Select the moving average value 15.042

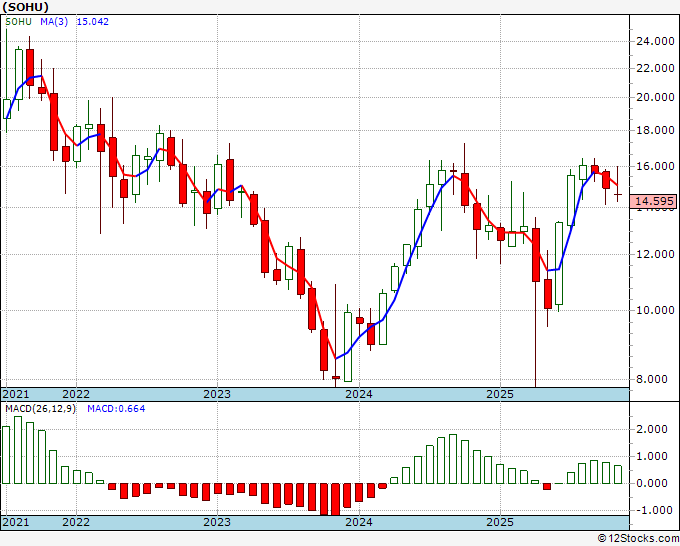click(92, 22)
